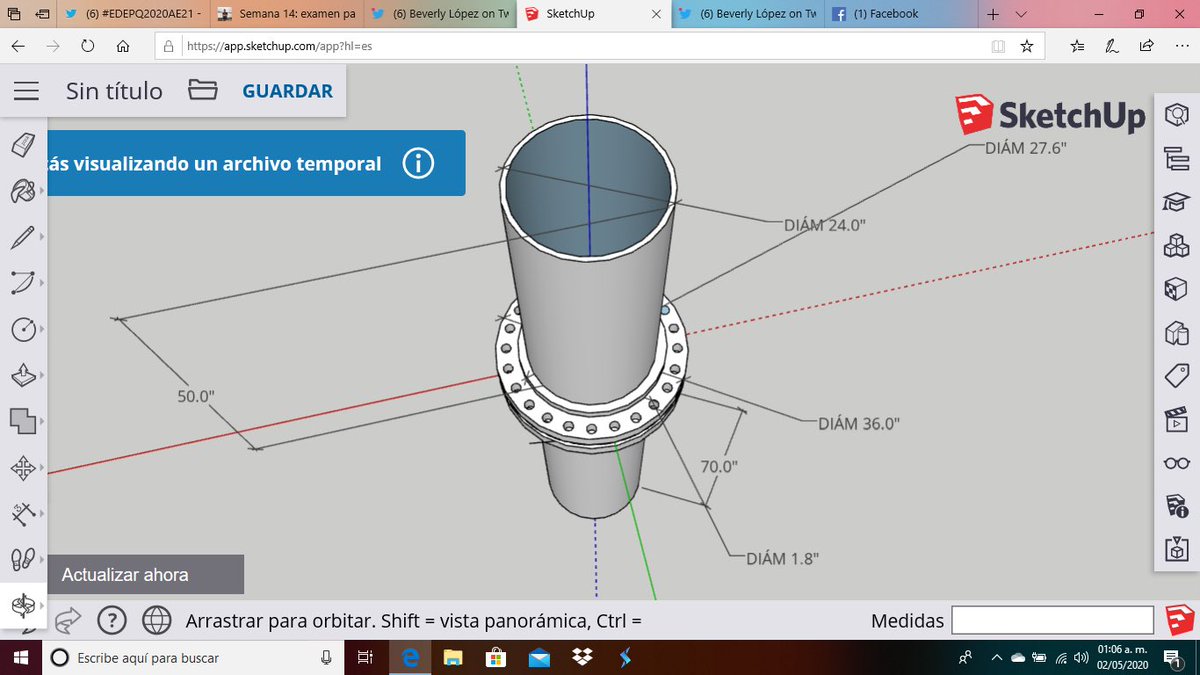Refresh the browser page

pos(88,46)
